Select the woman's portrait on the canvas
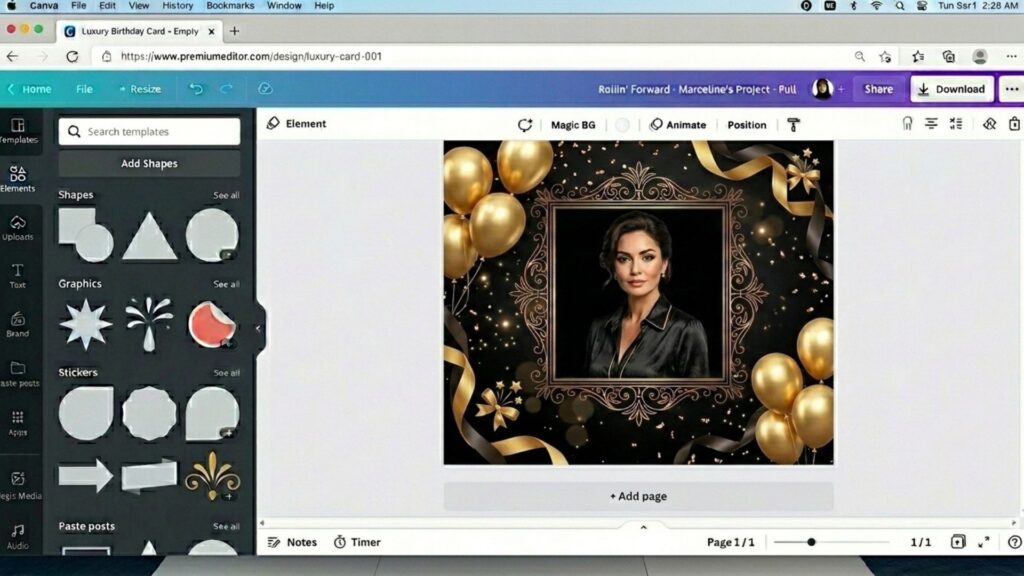 click(638, 294)
